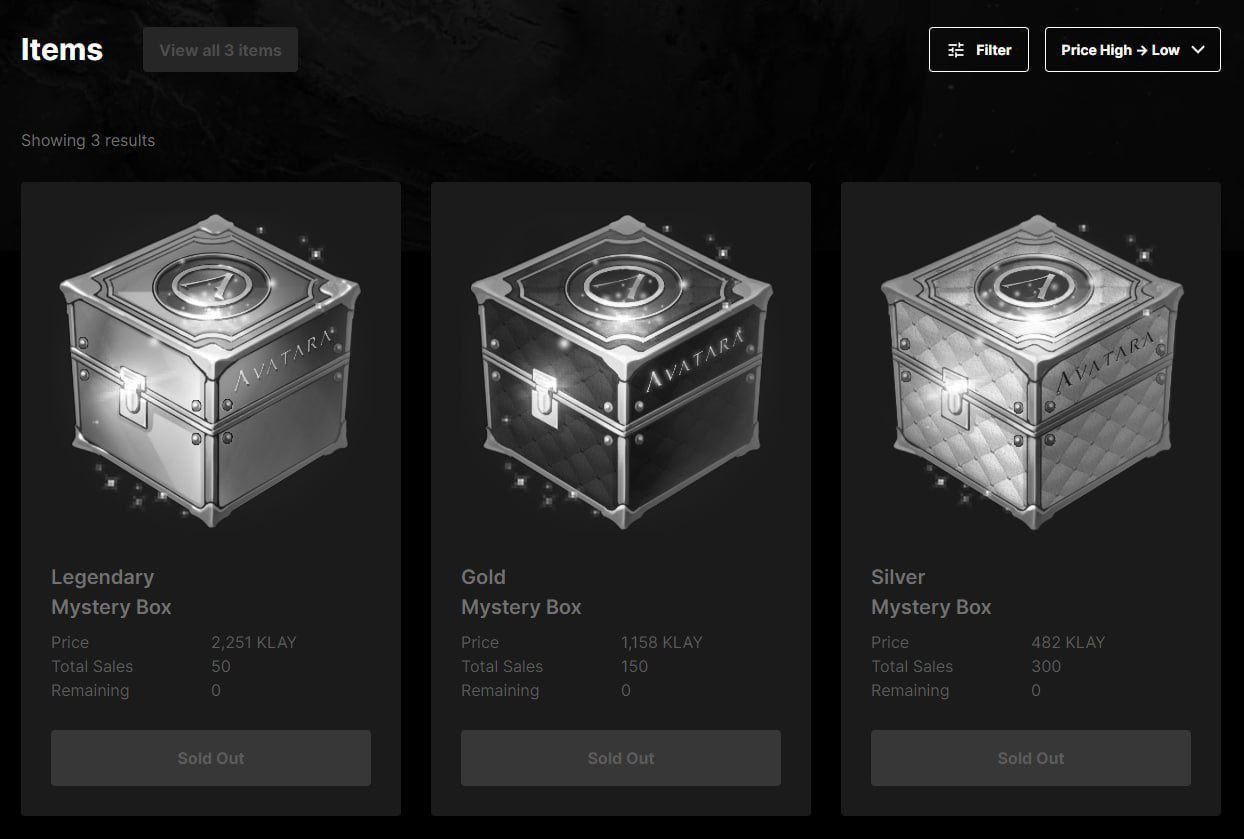The height and width of the screenshot is (839, 1244).
Task: Open the Legendary Mystery Box image
Action: pos(211,370)
